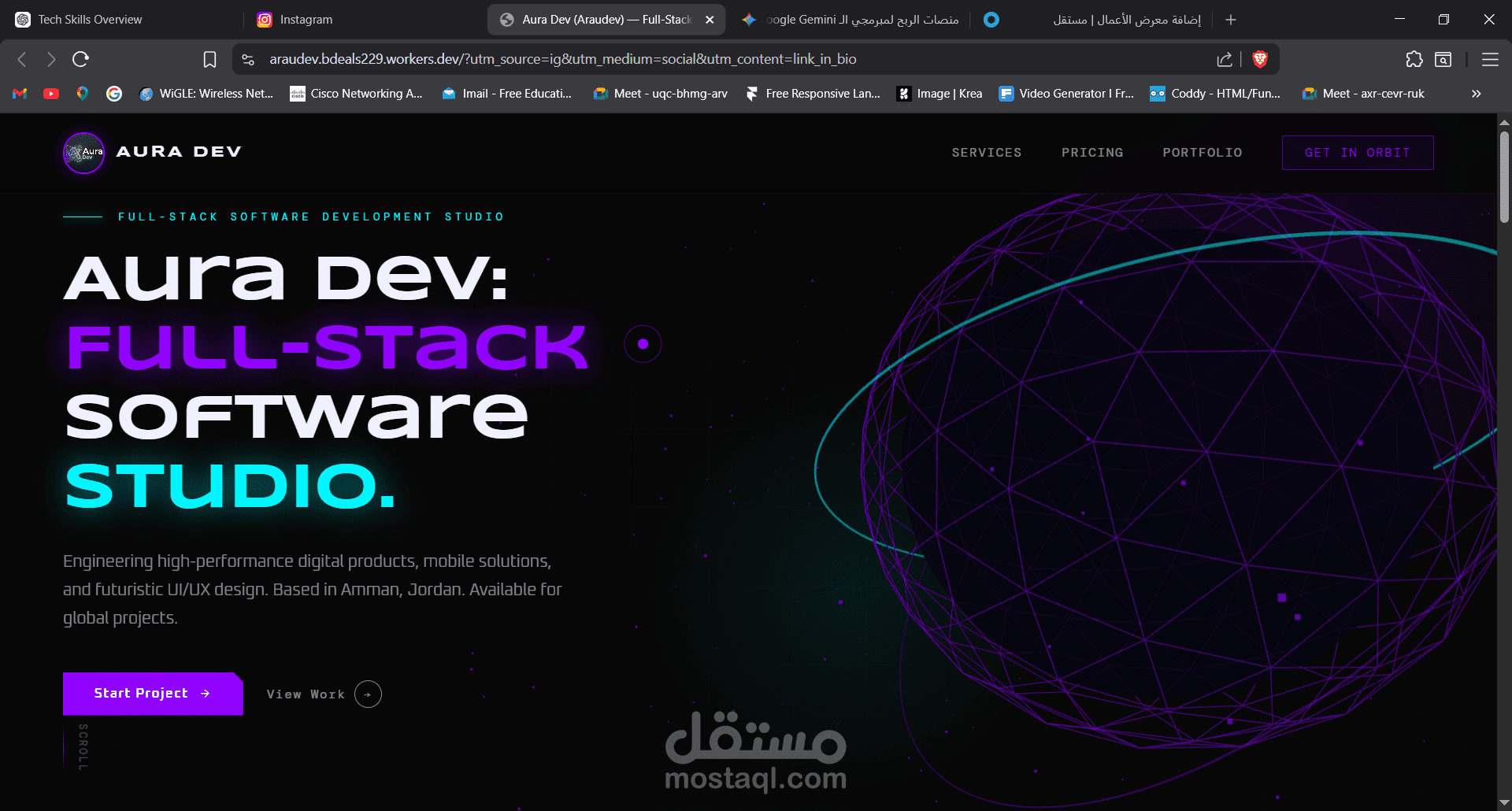Viewport: 1512px width, 811px height.
Task: Click the page vertical scrollbar thumb
Action: [x=1504, y=177]
